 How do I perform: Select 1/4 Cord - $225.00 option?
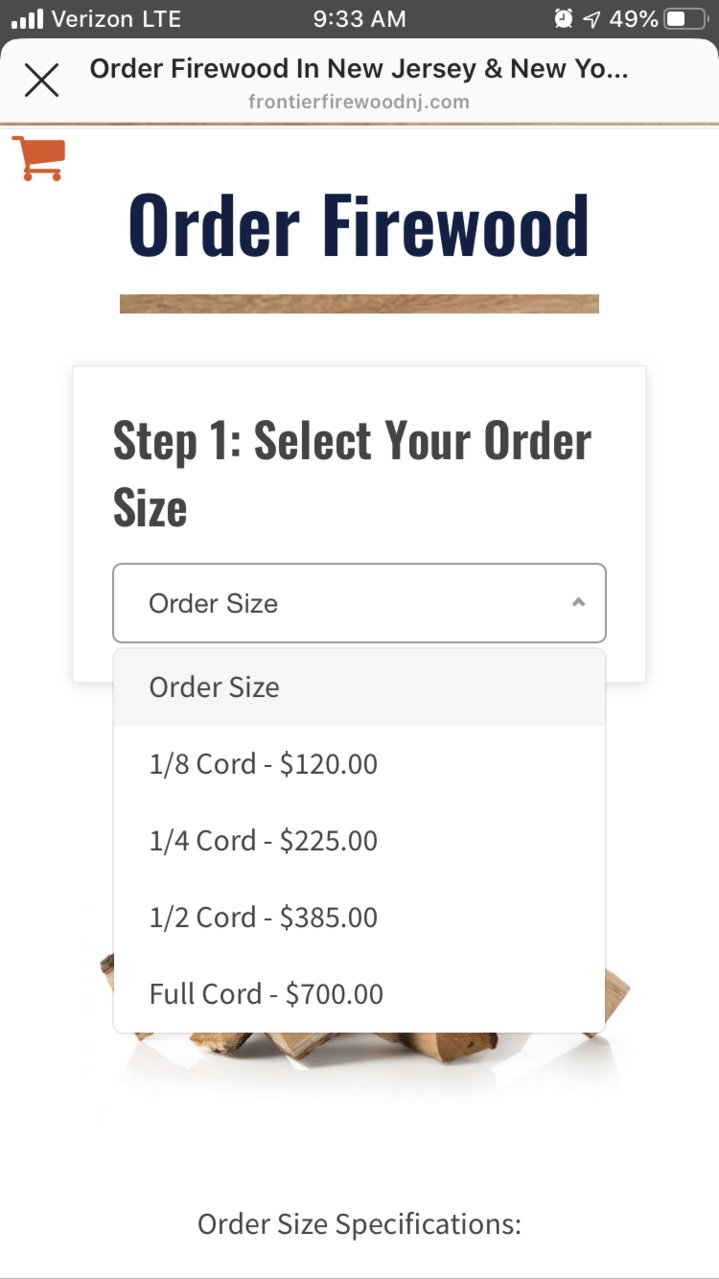359,841
